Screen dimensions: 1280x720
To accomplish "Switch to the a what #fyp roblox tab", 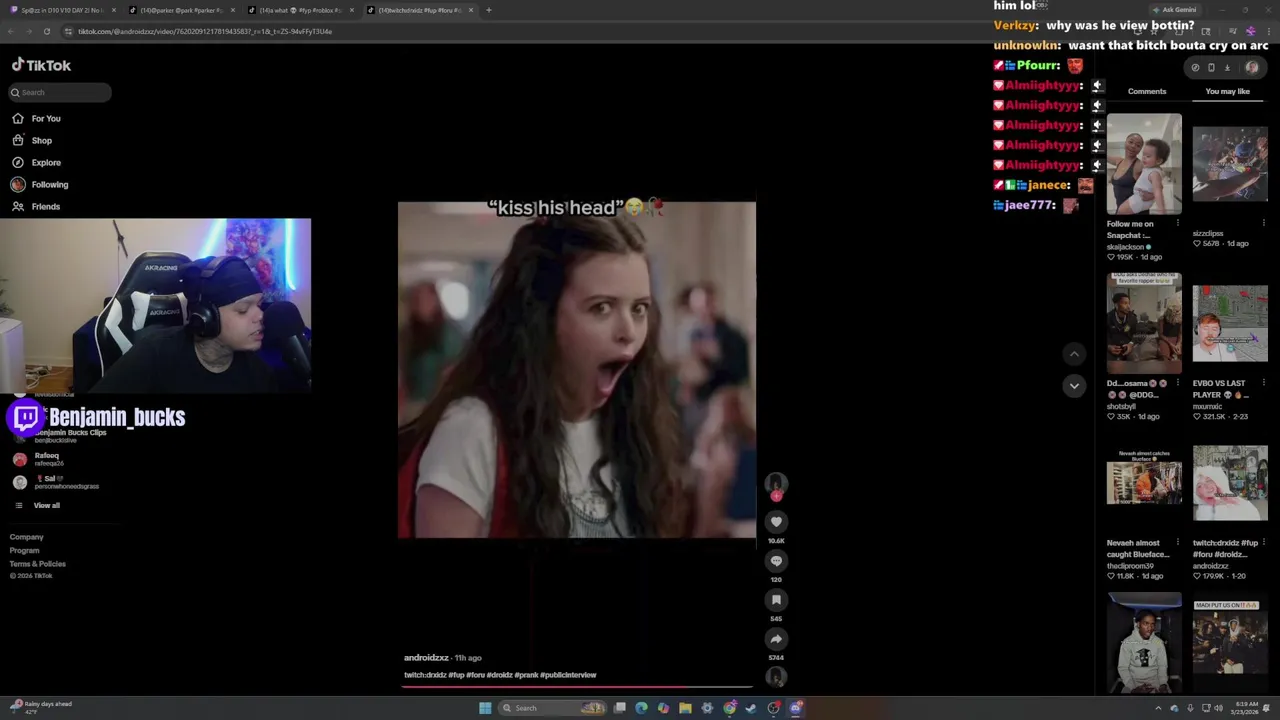I will [301, 10].
